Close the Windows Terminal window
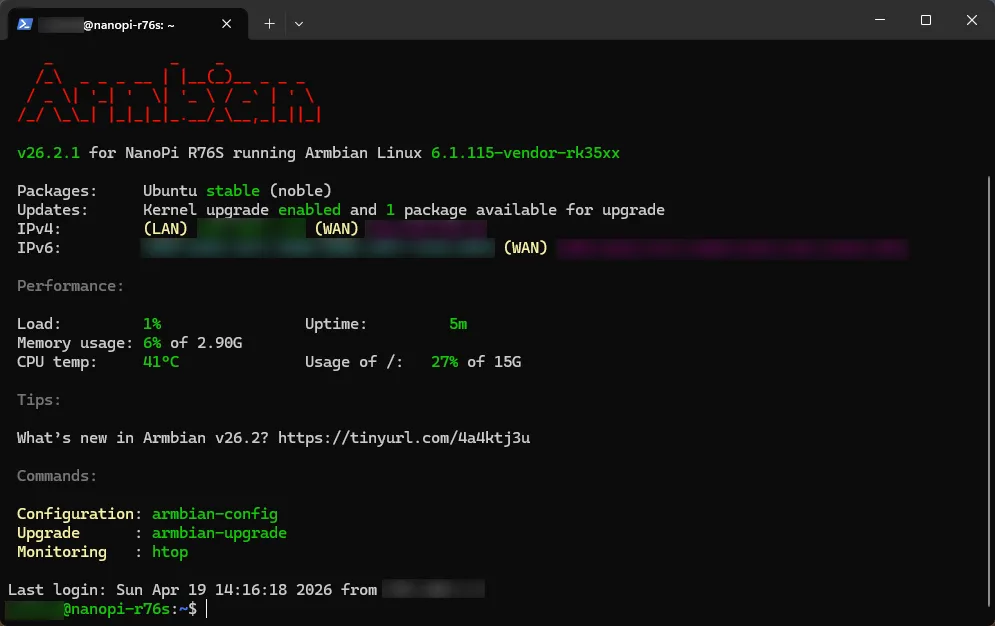The image size is (995, 626). pyautogui.click(x=971, y=21)
